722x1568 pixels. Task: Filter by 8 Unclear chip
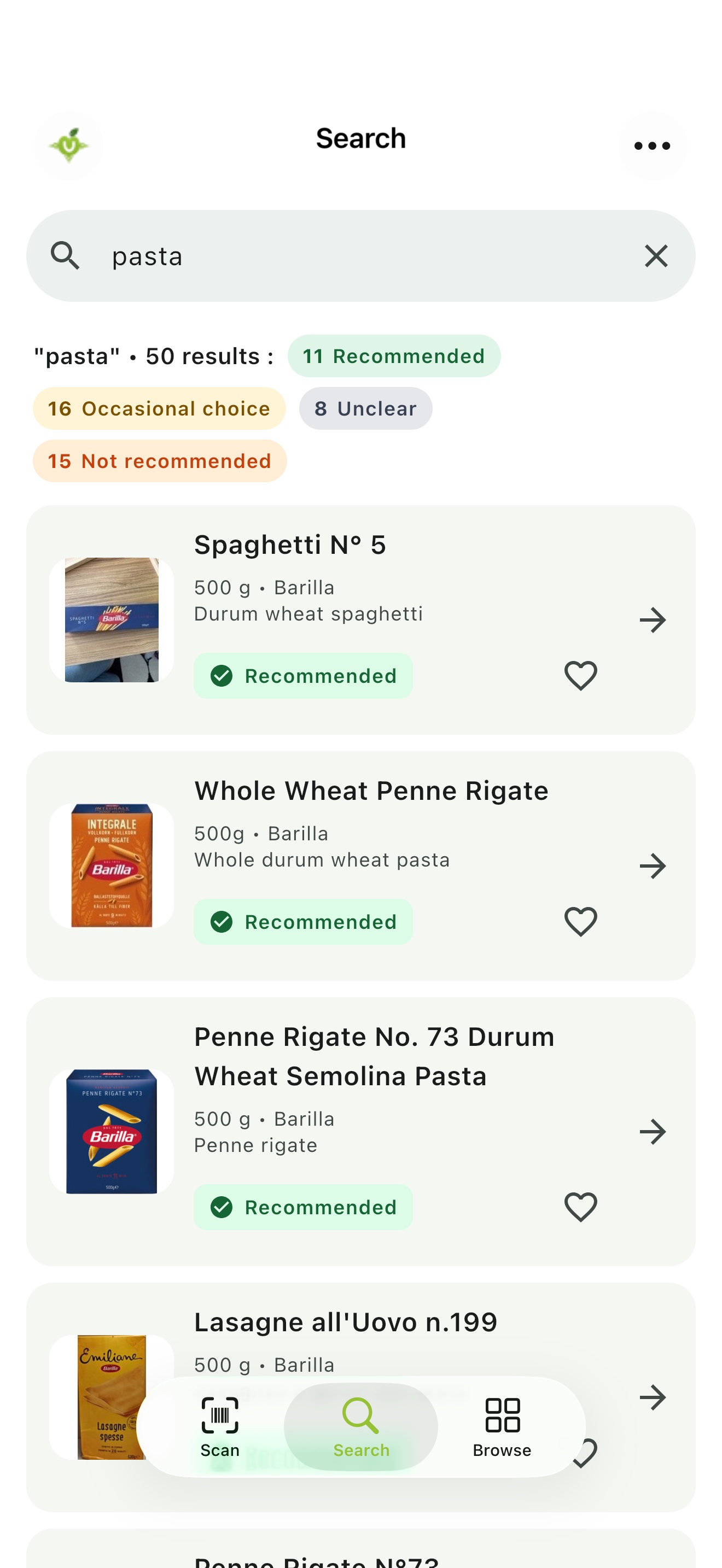pos(365,408)
